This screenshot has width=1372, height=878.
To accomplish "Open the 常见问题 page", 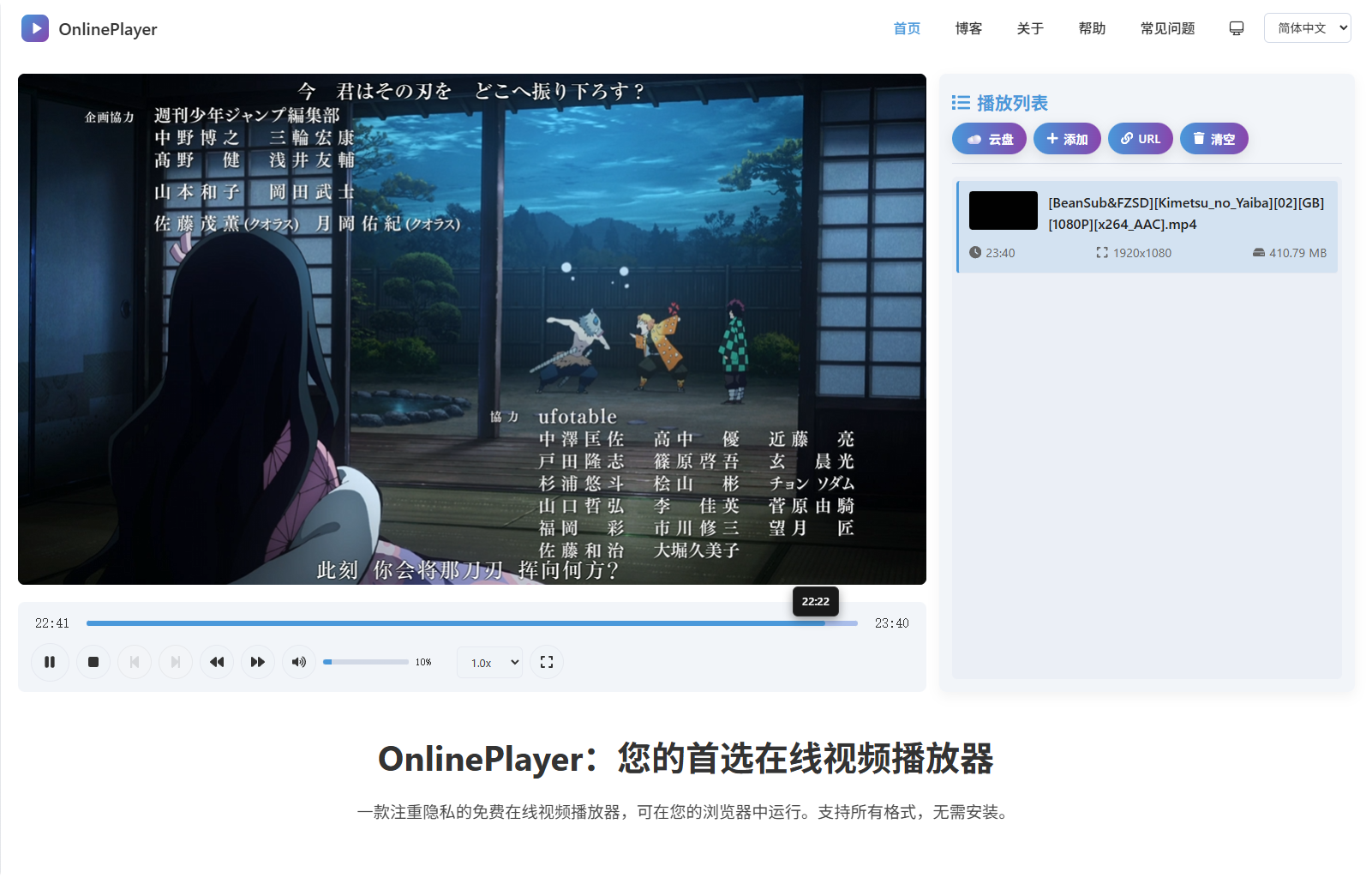I will click(x=1166, y=28).
